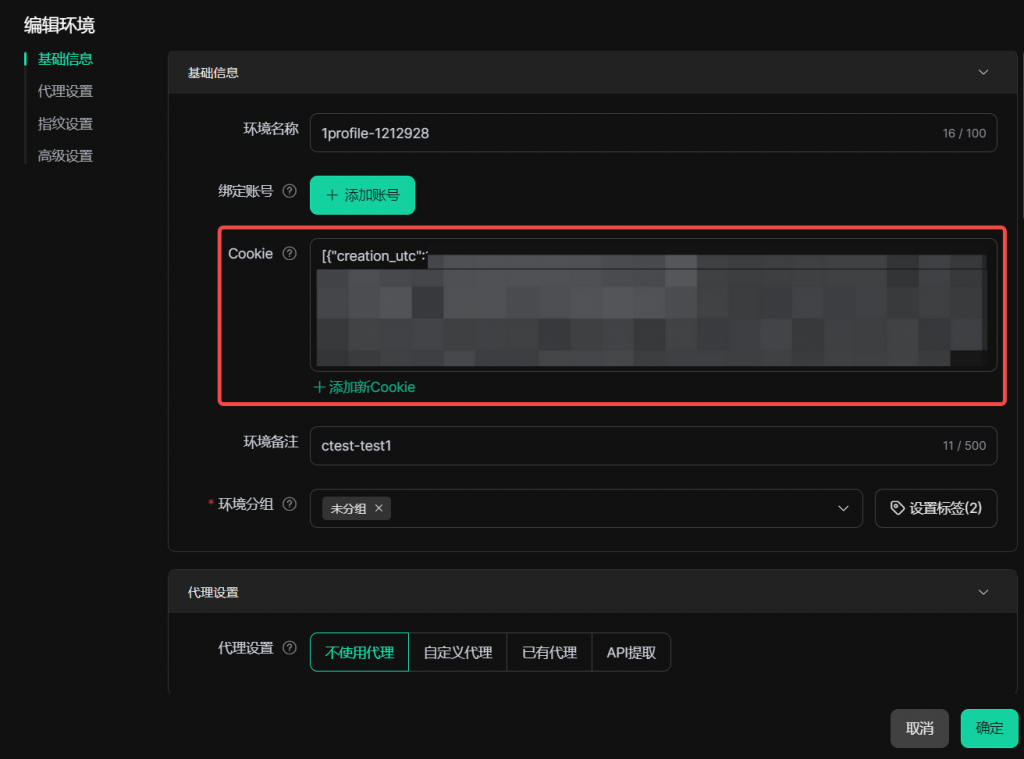The width and height of the screenshot is (1024, 759).
Task: Click help icon next to 绑定账号
Action: pos(290,191)
